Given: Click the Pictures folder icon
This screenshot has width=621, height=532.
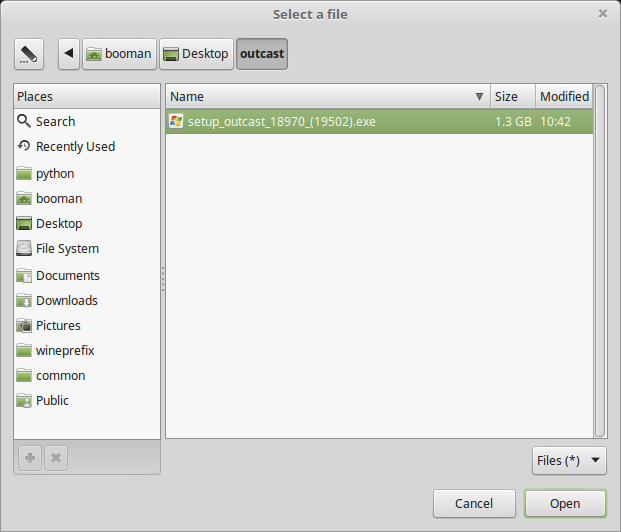Looking at the screenshot, I should (24, 326).
